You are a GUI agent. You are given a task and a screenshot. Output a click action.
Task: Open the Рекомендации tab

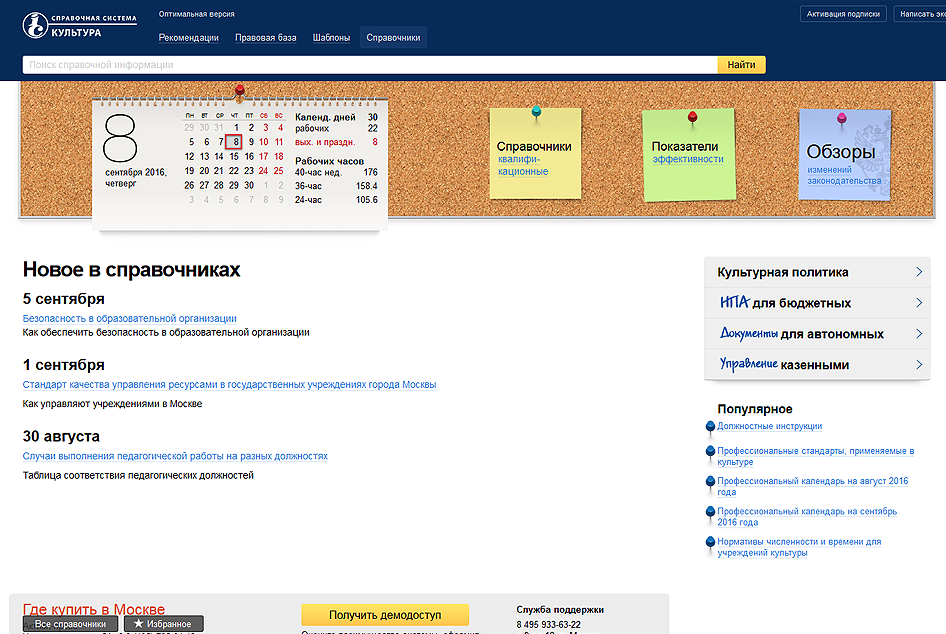(188, 38)
